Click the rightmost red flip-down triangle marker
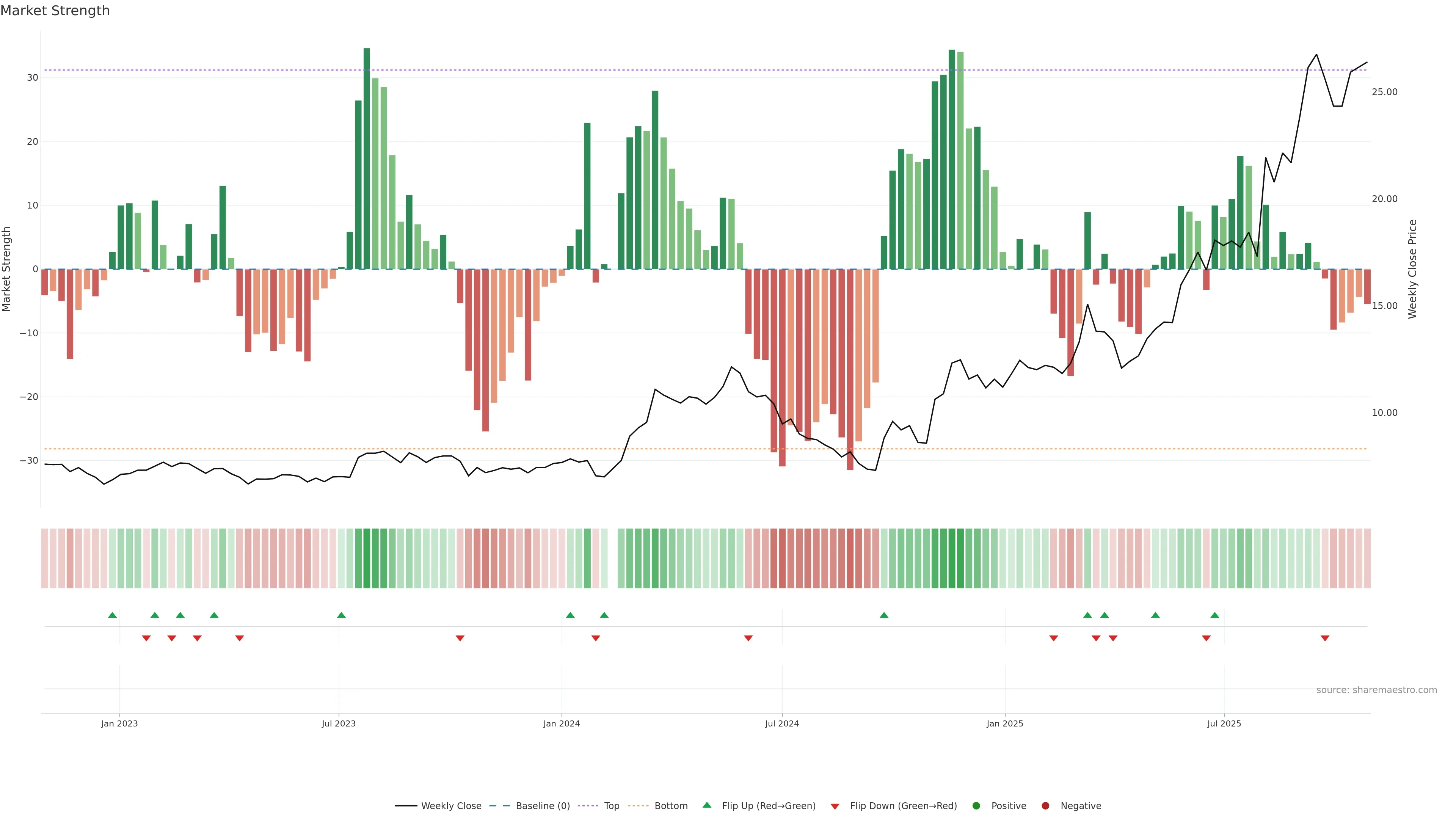Screen dimensions: 1456x819 (1325, 638)
